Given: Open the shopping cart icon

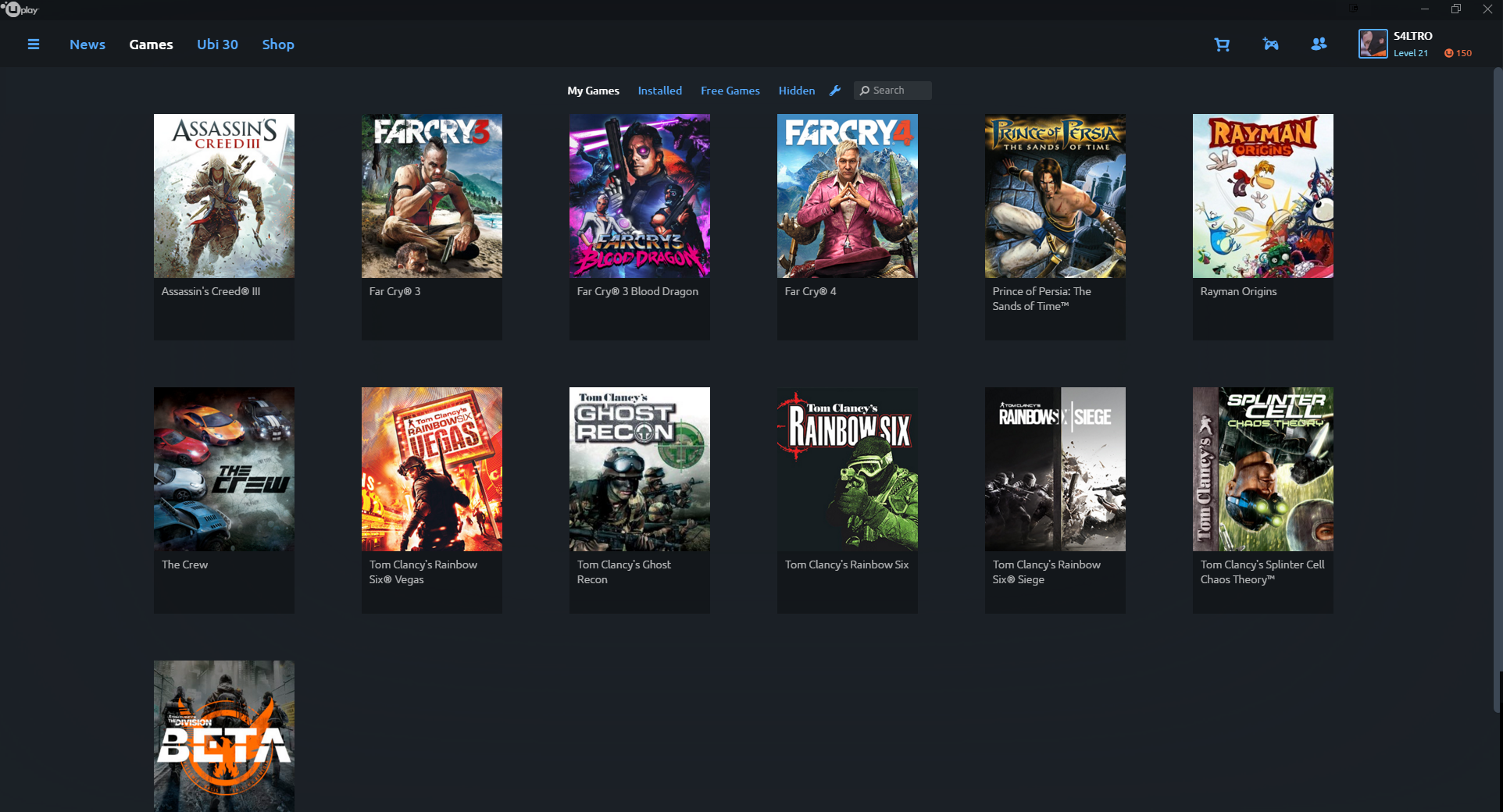Looking at the screenshot, I should (x=1222, y=45).
